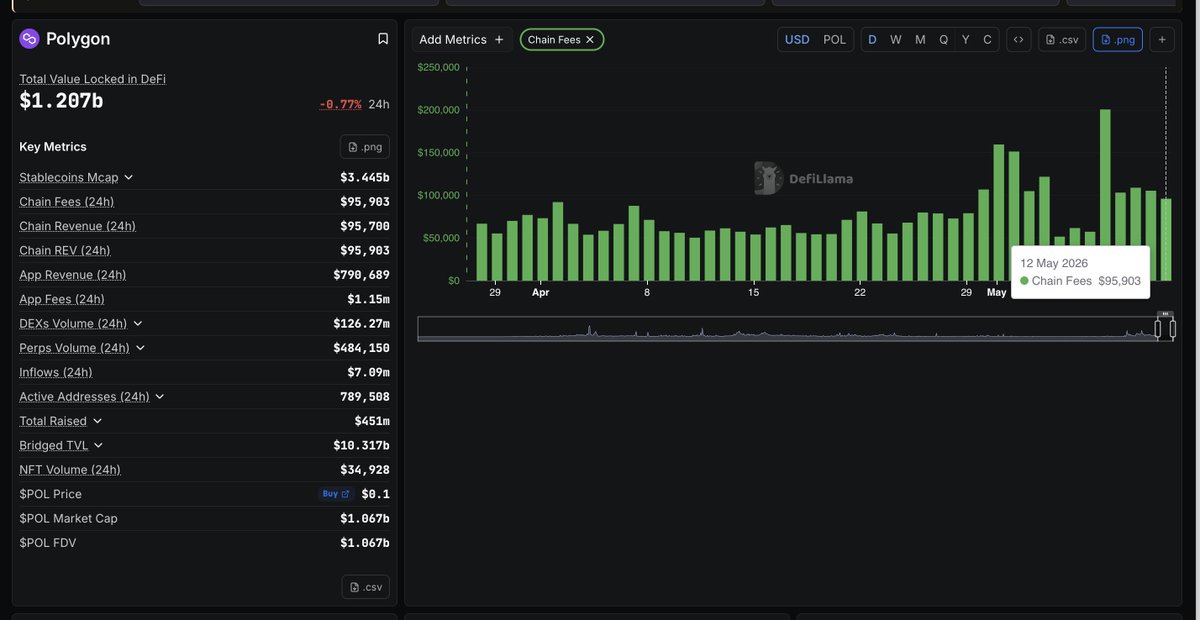Expand Bridged TVL details
This screenshot has width=1200, height=620.
[98, 446]
